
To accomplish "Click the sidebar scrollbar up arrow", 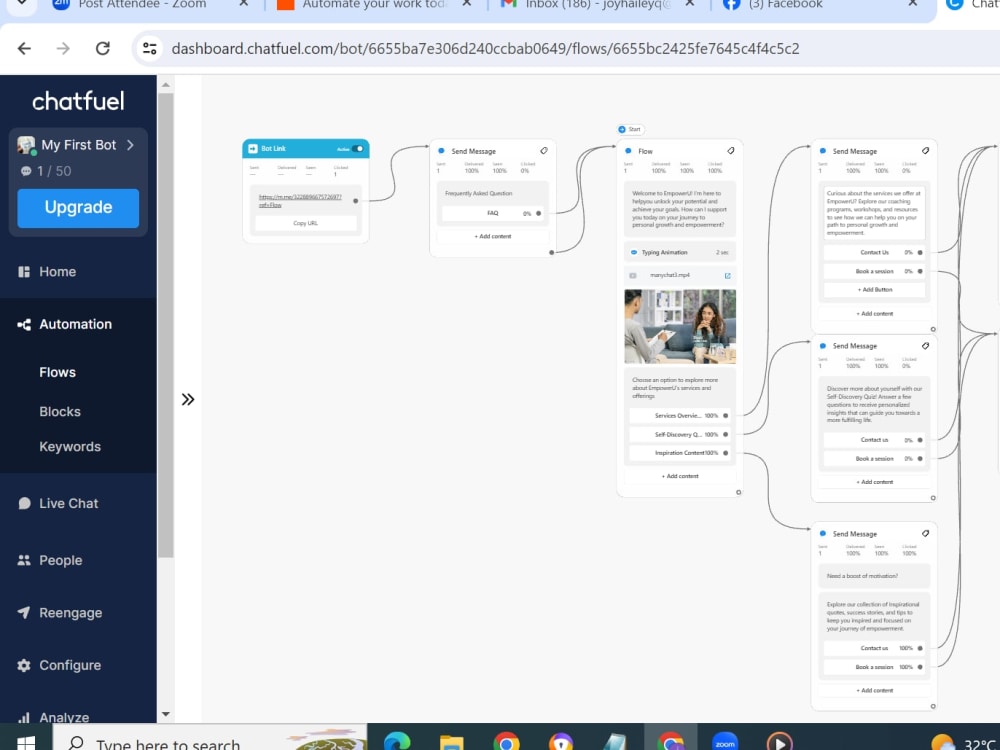I will 166,85.
